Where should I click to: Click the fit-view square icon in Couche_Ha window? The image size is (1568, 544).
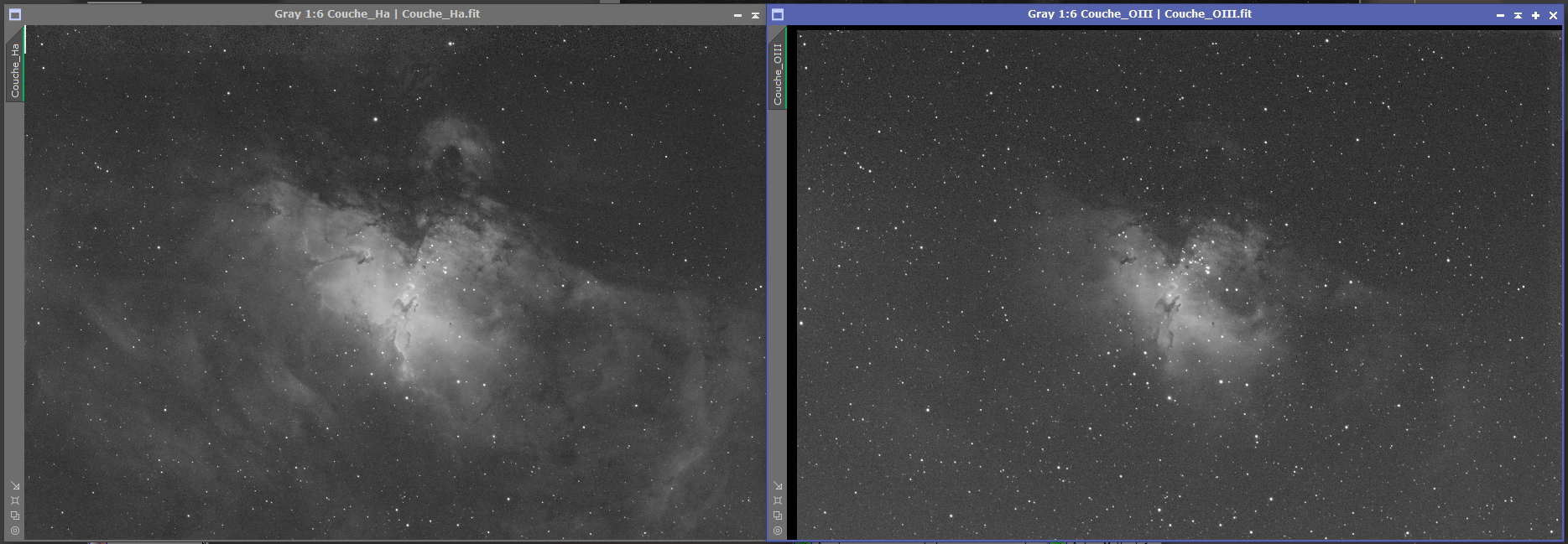pos(15,500)
